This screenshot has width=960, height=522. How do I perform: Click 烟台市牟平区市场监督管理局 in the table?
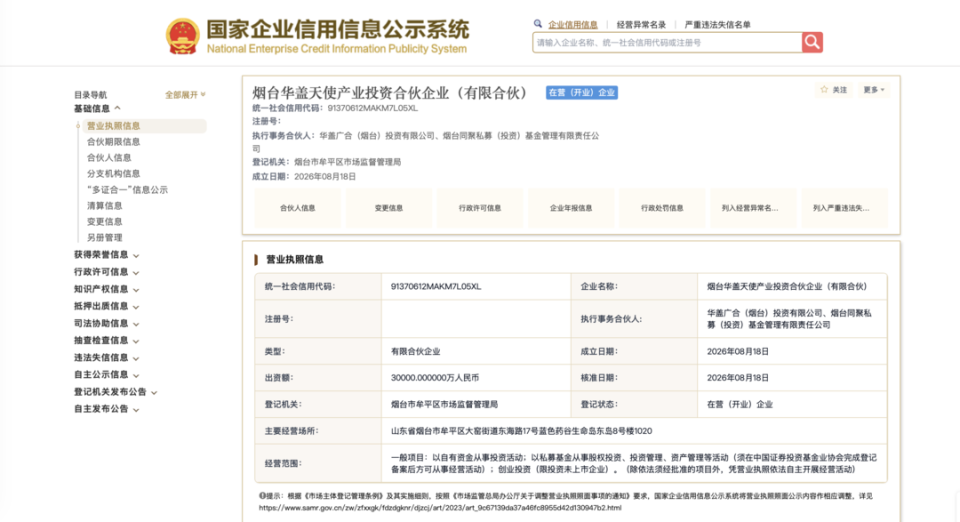pyautogui.click(x=444, y=404)
